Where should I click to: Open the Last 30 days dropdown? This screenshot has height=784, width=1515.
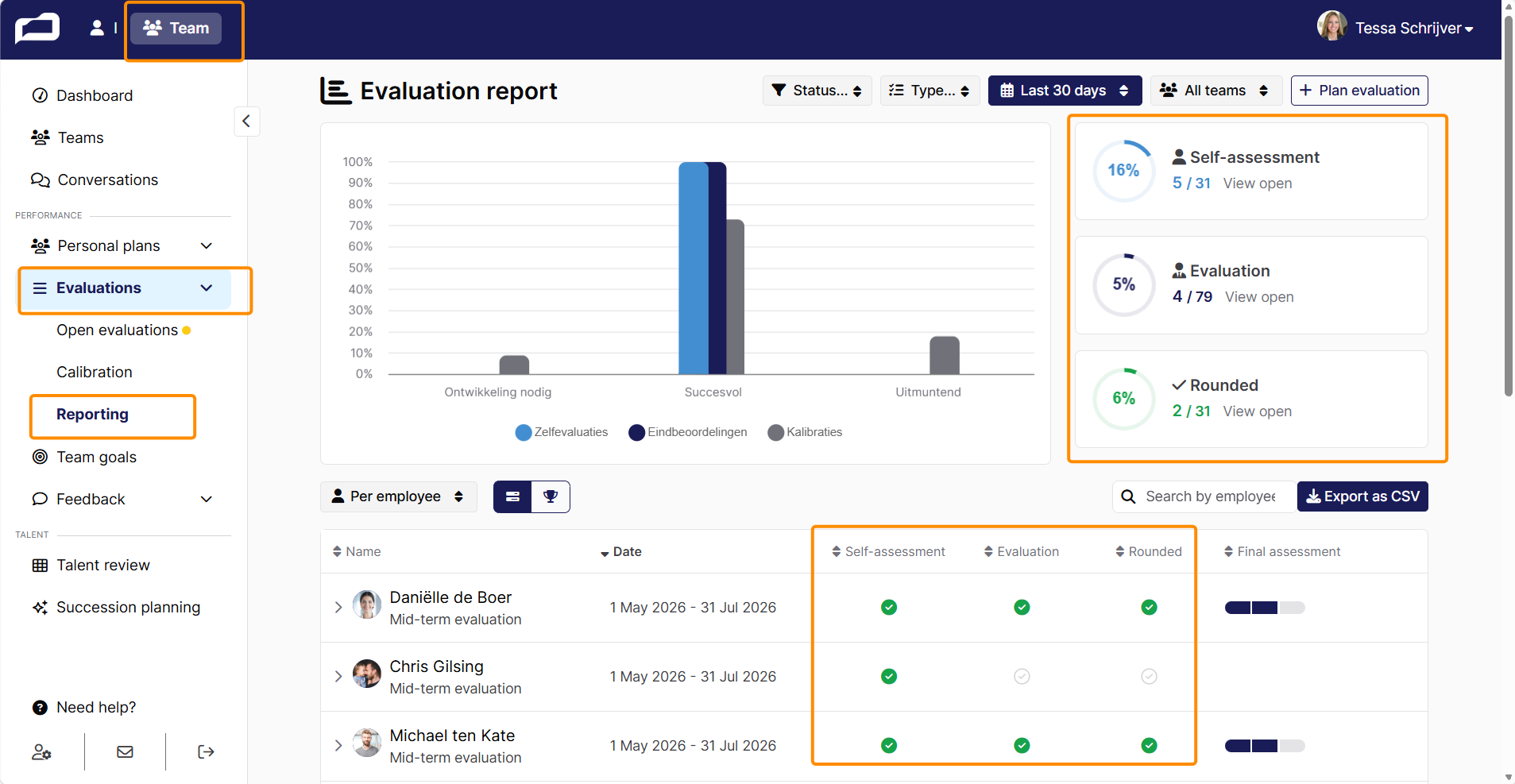[1065, 91]
